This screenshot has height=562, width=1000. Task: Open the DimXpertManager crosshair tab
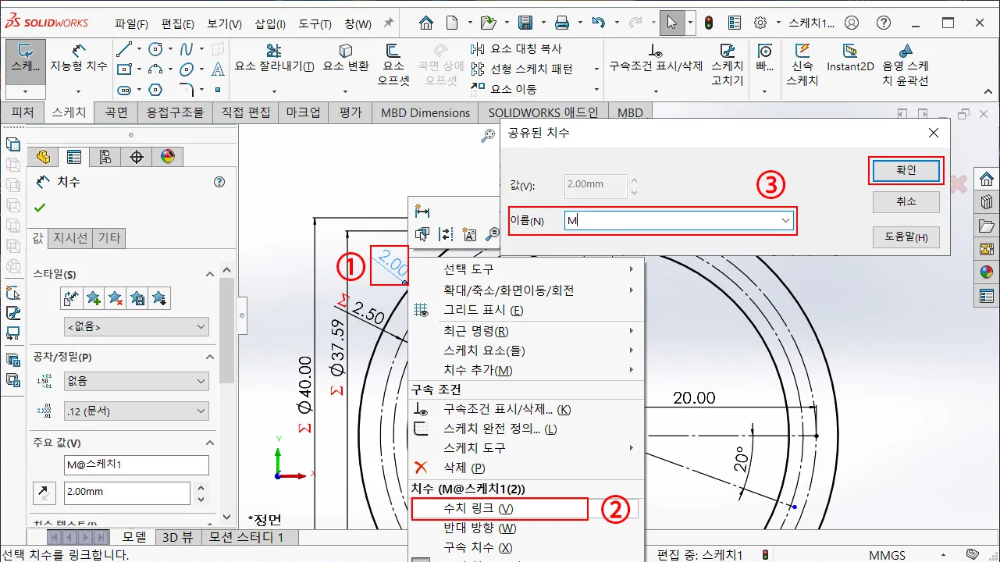pyautogui.click(x=136, y=157)
